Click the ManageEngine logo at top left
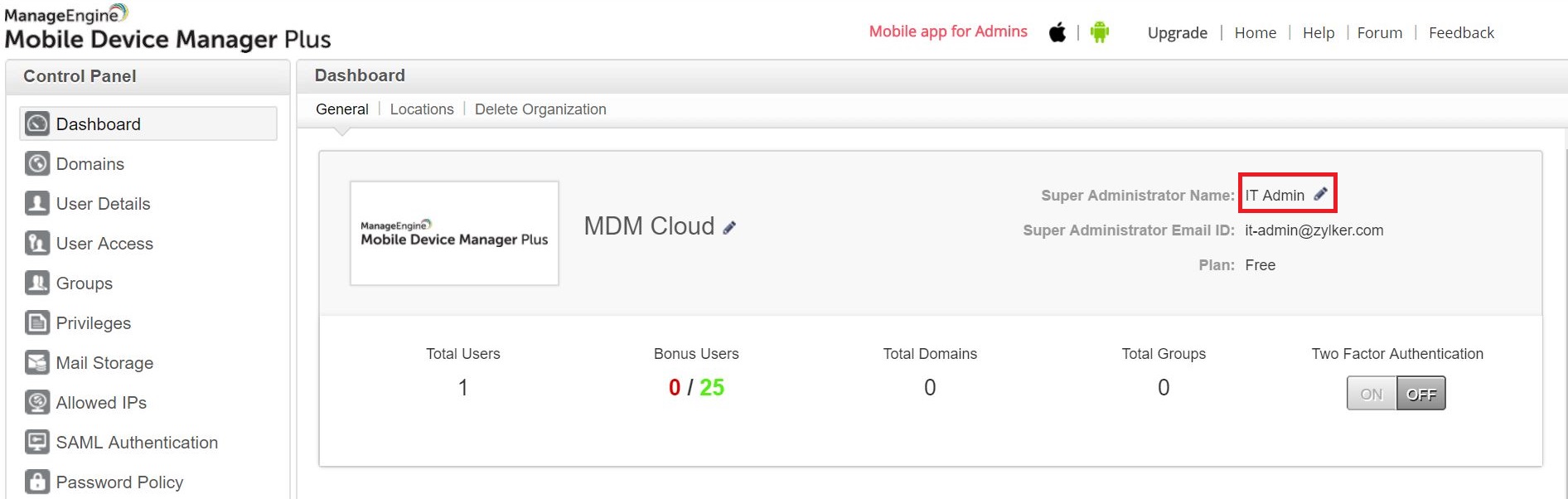 167,27
